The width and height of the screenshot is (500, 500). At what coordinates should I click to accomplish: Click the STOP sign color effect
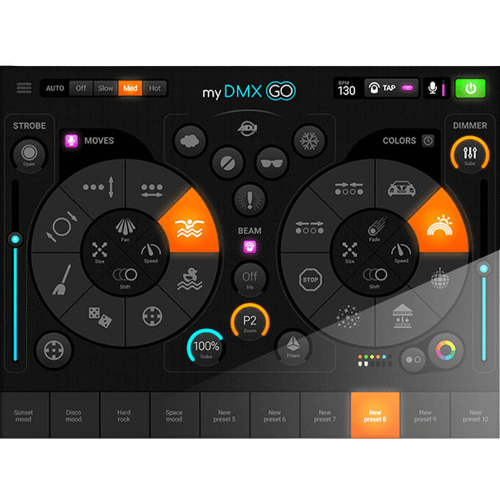point(310,280)
